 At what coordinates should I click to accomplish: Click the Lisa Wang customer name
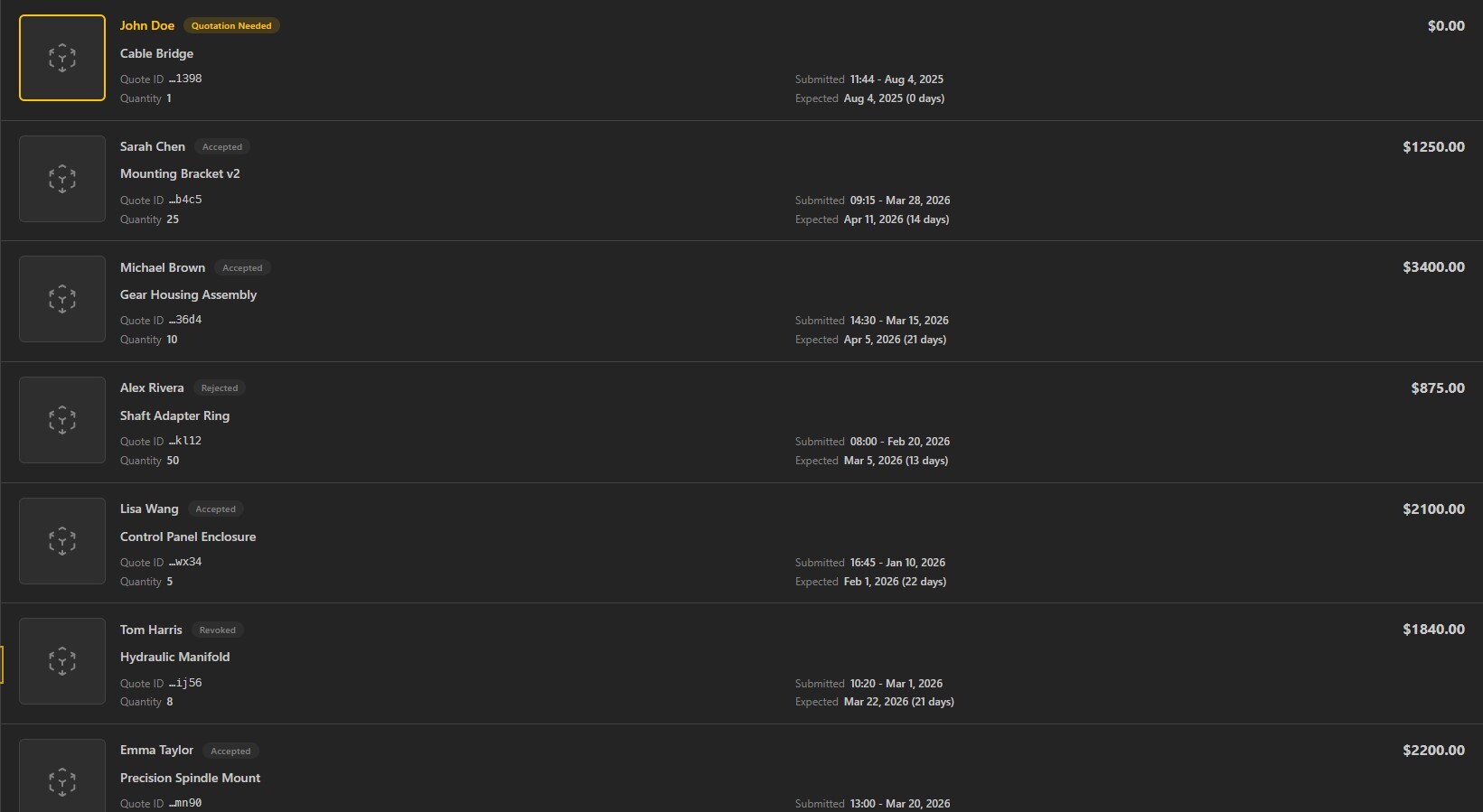[149, 509]
